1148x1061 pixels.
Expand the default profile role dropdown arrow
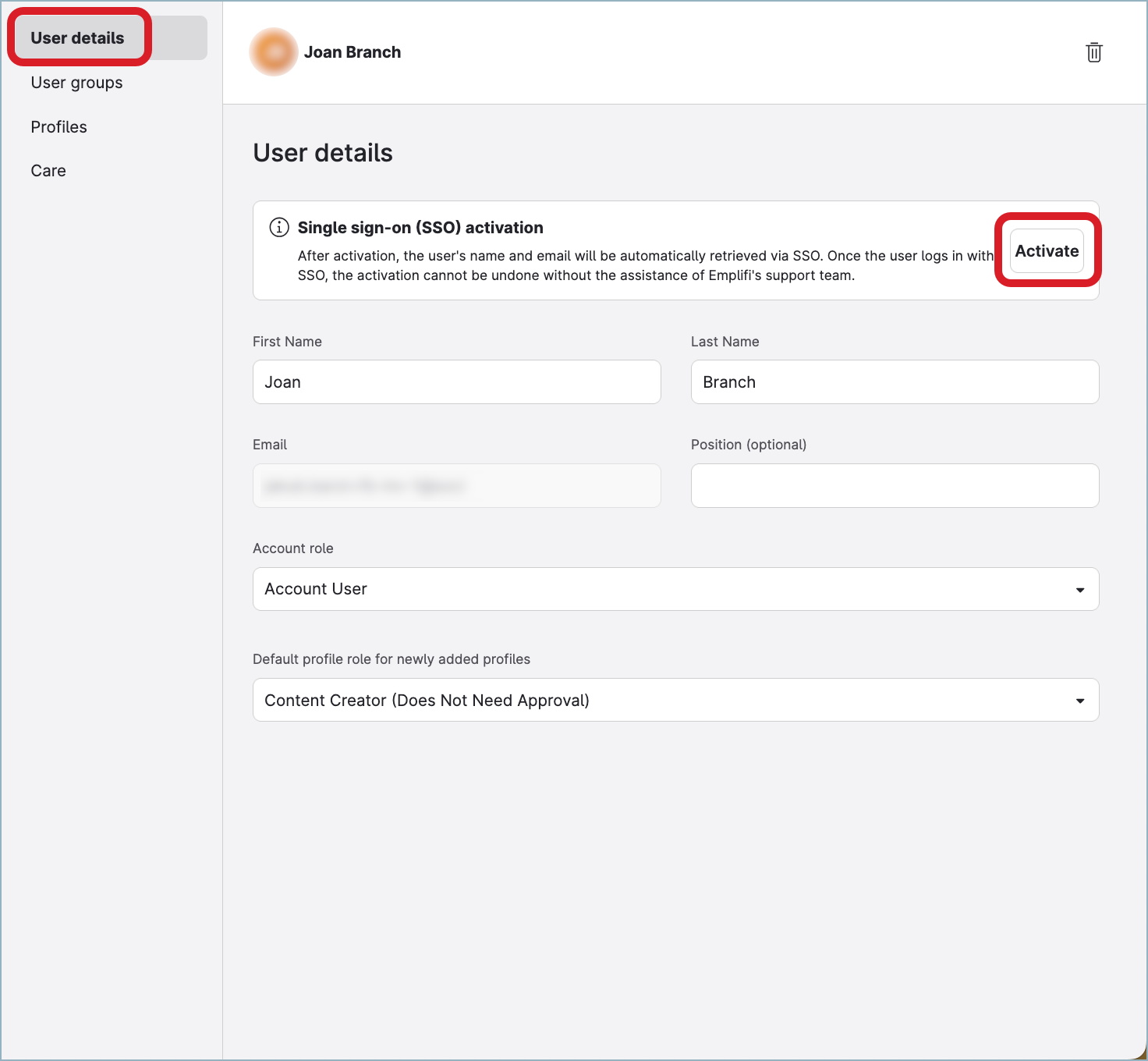click(x=1080, y=701)
